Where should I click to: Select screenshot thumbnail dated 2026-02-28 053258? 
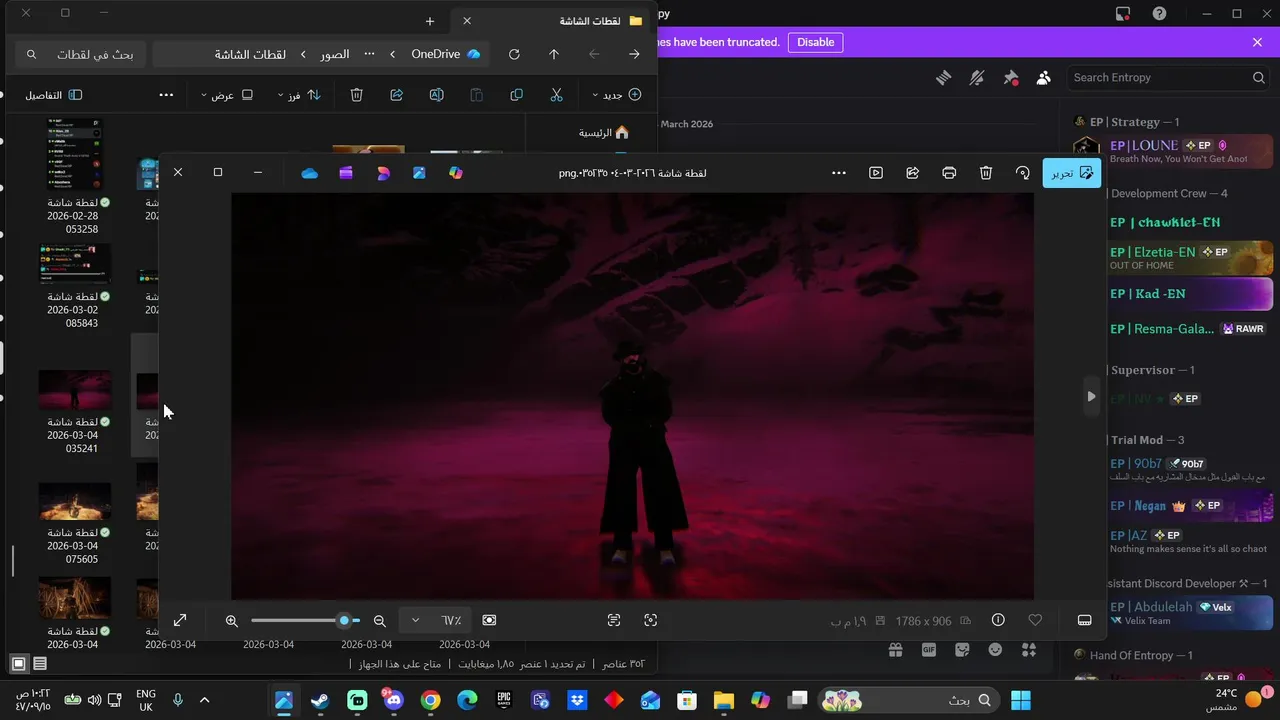[x=75, y=176]
